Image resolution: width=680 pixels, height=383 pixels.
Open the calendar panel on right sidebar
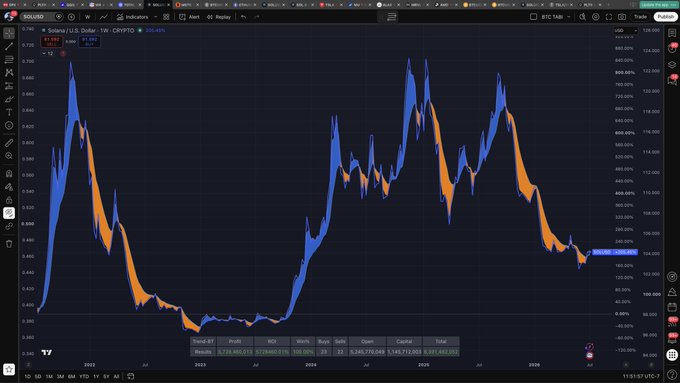coord(672,307)
